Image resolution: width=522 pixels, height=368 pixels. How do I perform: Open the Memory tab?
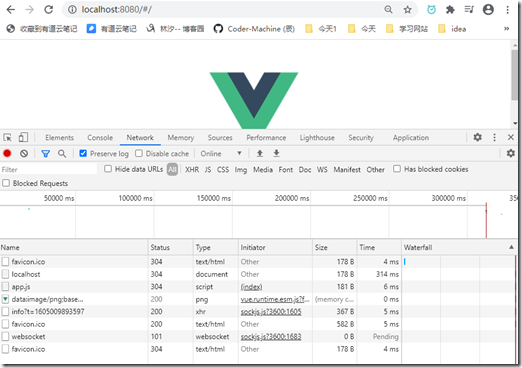(181, 138)
